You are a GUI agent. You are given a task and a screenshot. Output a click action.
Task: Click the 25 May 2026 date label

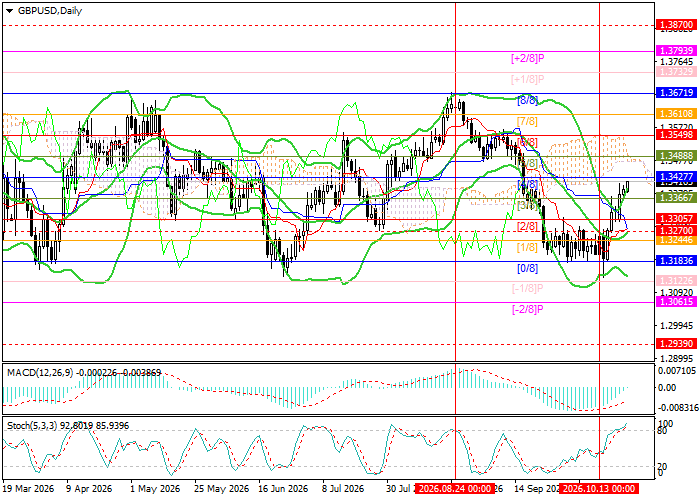click(x=221, y=489)
